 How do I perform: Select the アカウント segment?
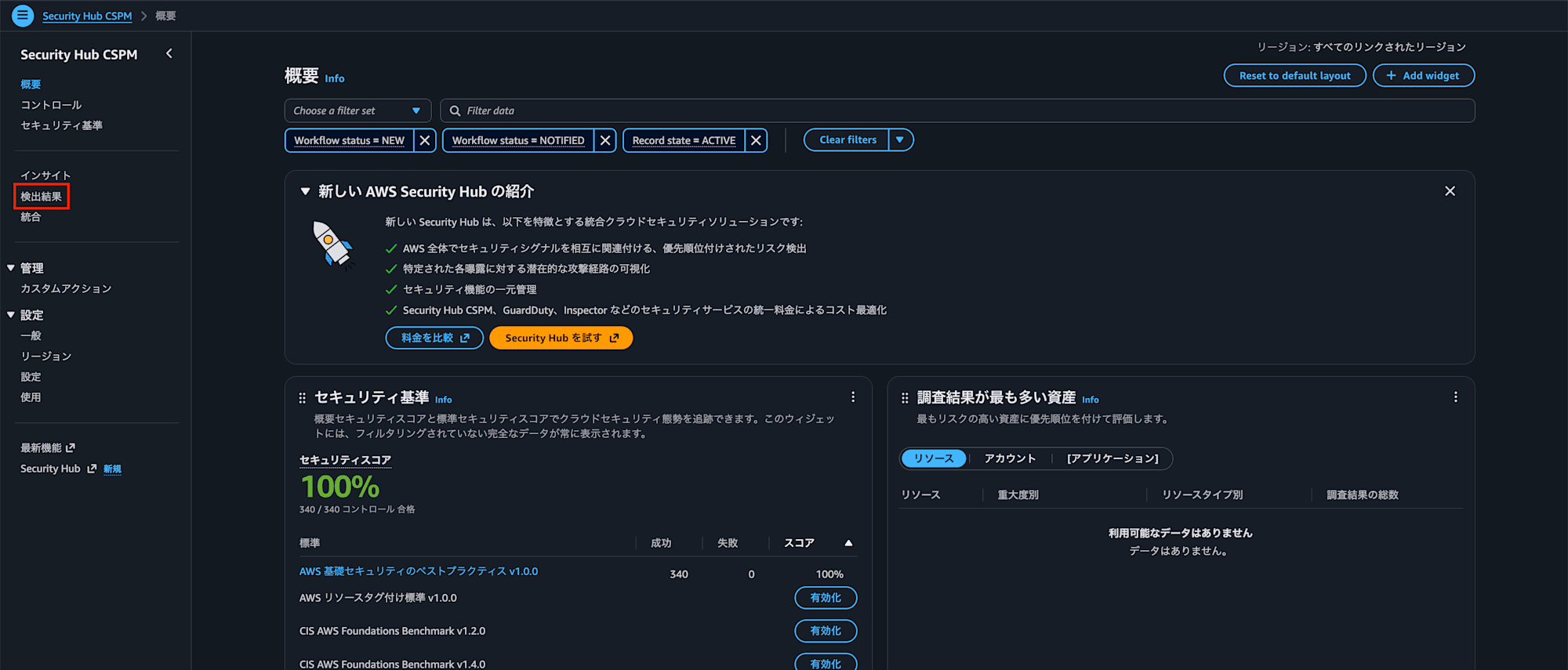click(x=1010, y=458)
